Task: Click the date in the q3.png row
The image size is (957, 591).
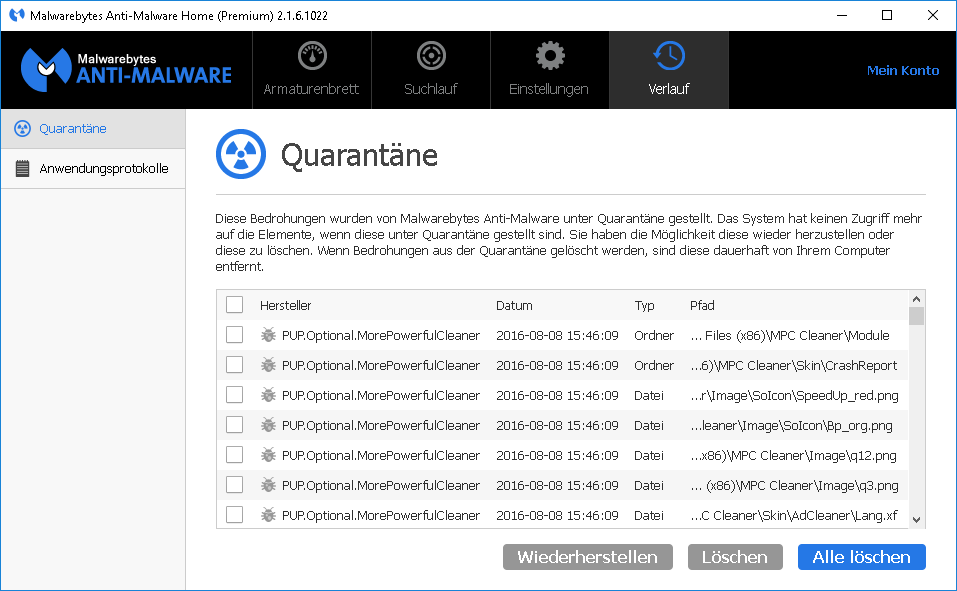Action: click(557, 485)
